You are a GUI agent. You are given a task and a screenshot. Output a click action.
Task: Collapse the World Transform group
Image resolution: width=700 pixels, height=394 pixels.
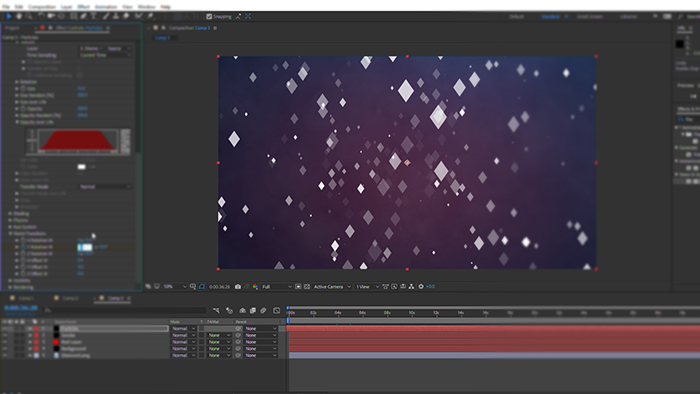(10, 233)
